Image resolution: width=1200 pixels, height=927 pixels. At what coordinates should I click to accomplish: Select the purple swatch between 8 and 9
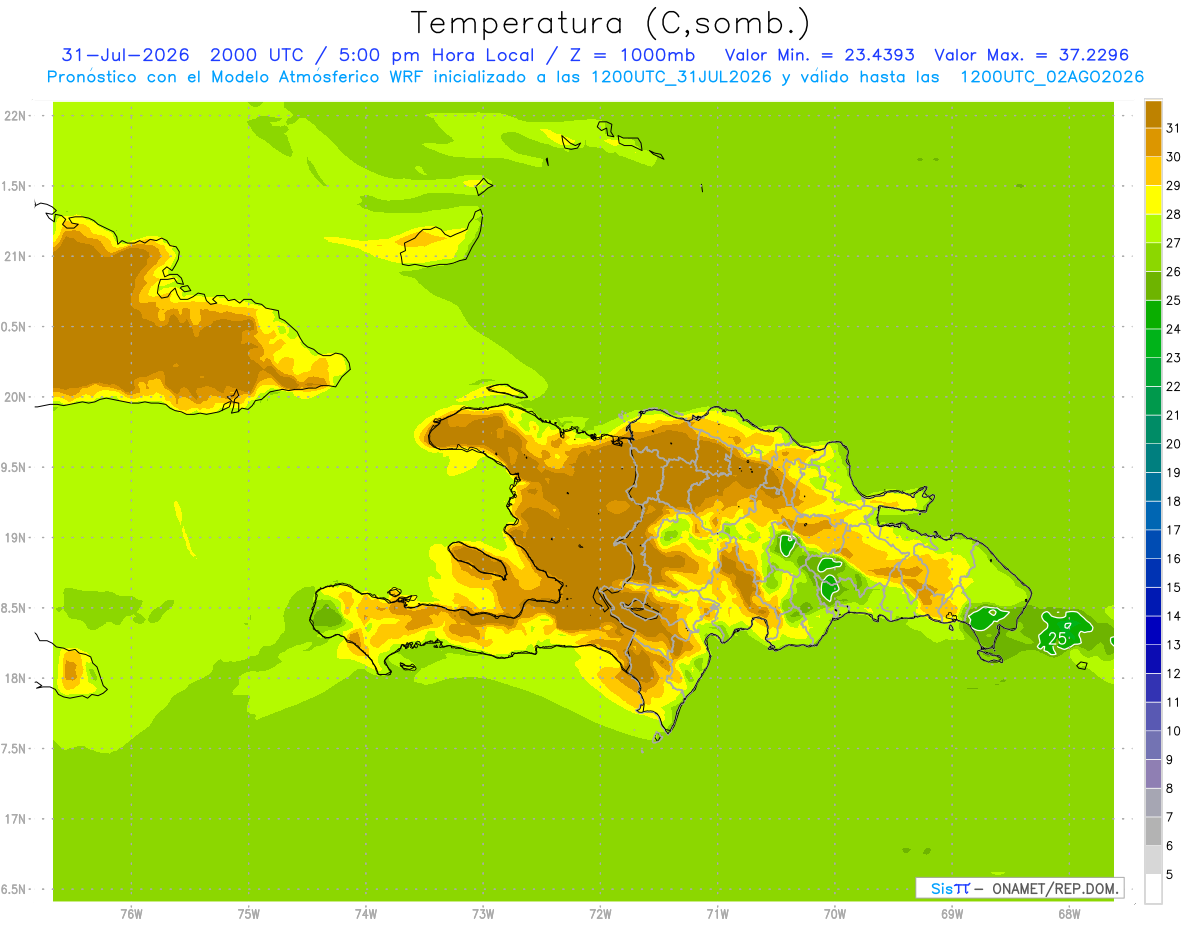[1153, 774]
